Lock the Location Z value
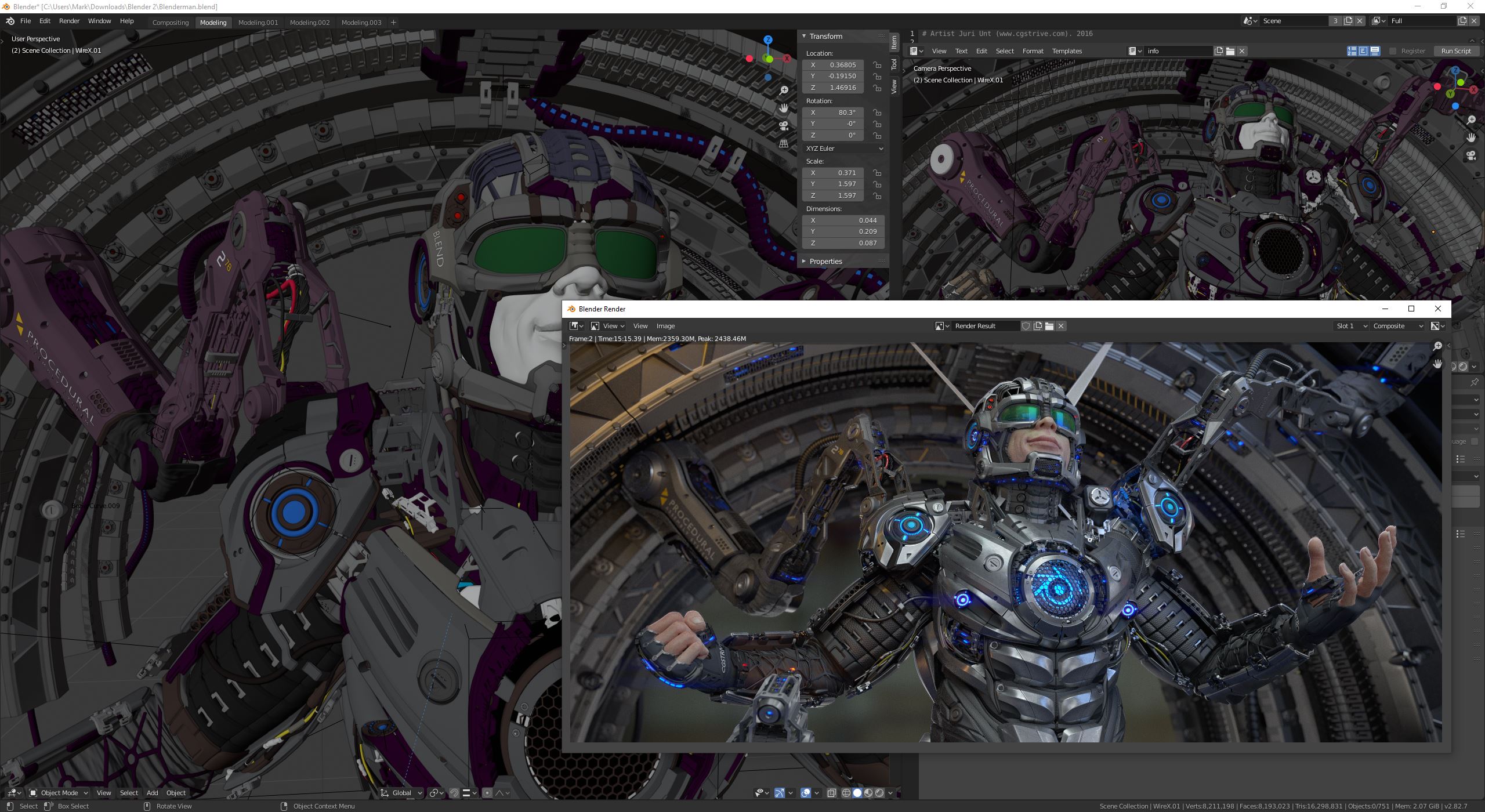The height and width of the screenshot is (812, 1485). pyautogui.click(x=877, y=88)
